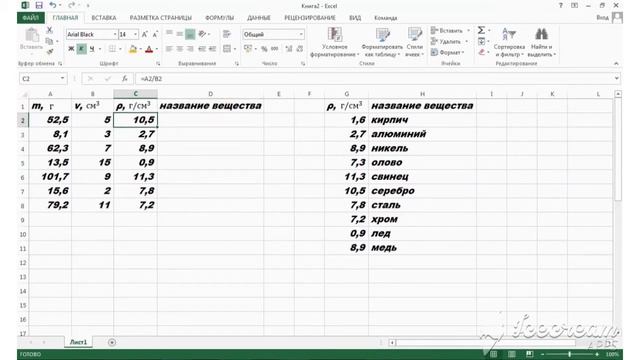The image size is (640, 360).
Task: Decrease decimal places
Action: click(300, 49)
